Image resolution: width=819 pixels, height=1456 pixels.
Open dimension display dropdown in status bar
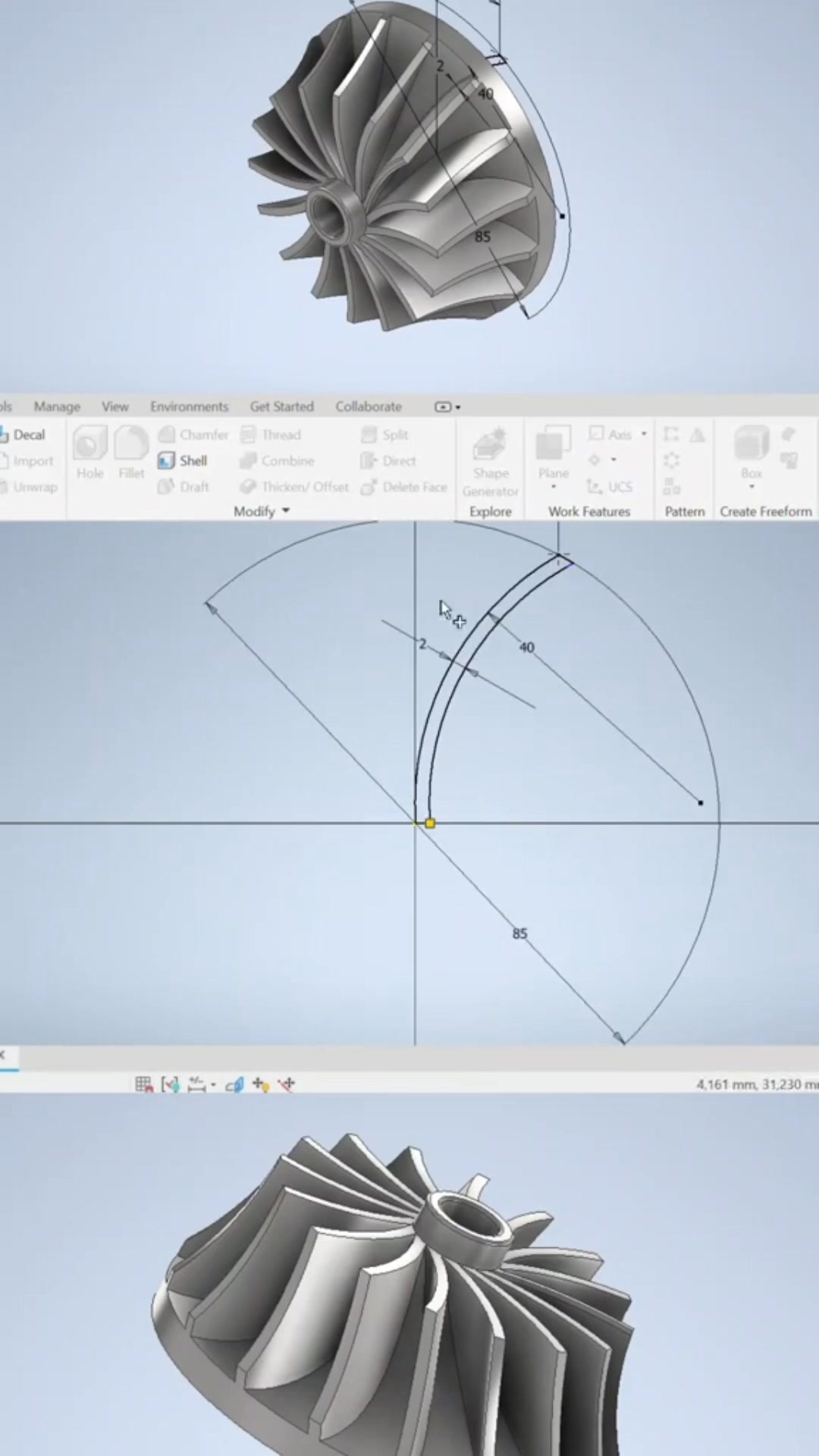pos(213,1084)
